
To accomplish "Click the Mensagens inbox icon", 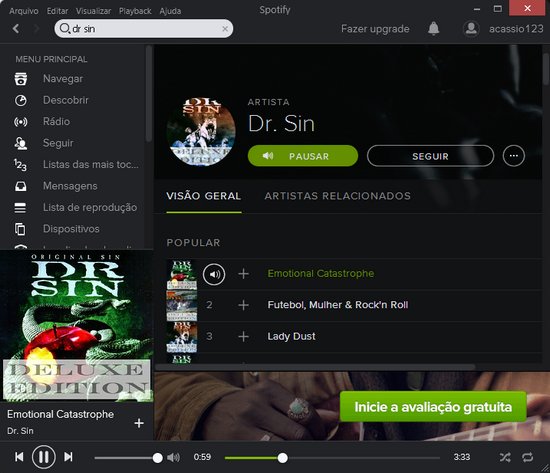I will pyautogui.click(x=20, y=186).
